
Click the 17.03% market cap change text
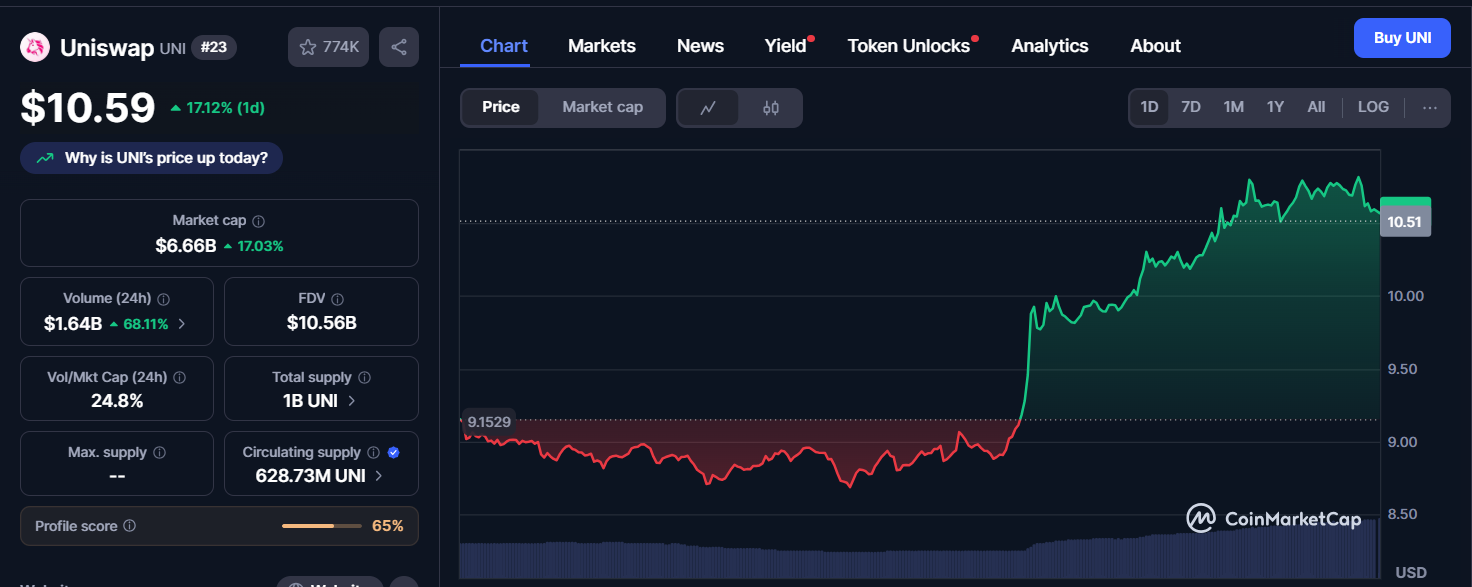[259, 245]
